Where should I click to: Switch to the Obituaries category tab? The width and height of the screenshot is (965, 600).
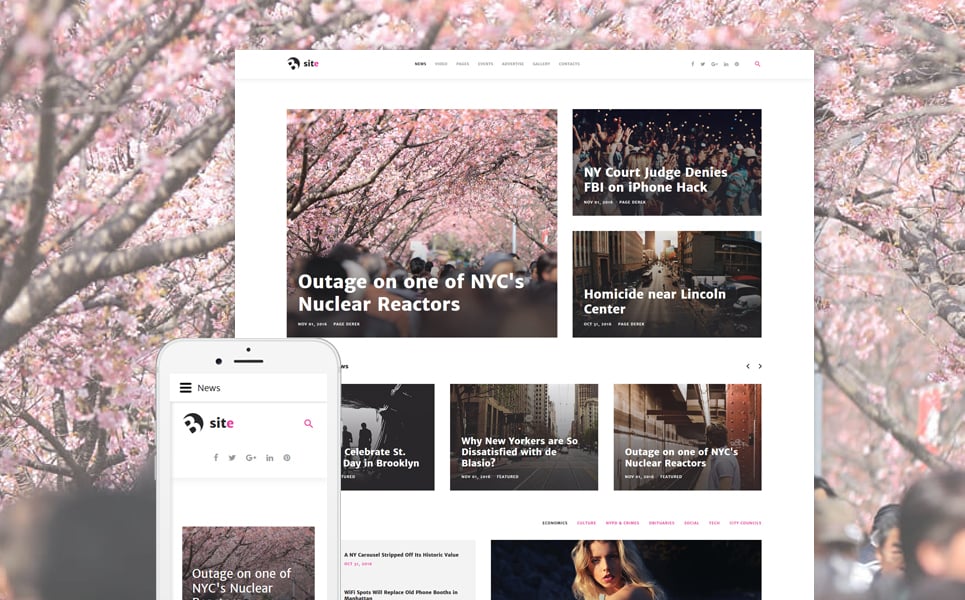661,523
